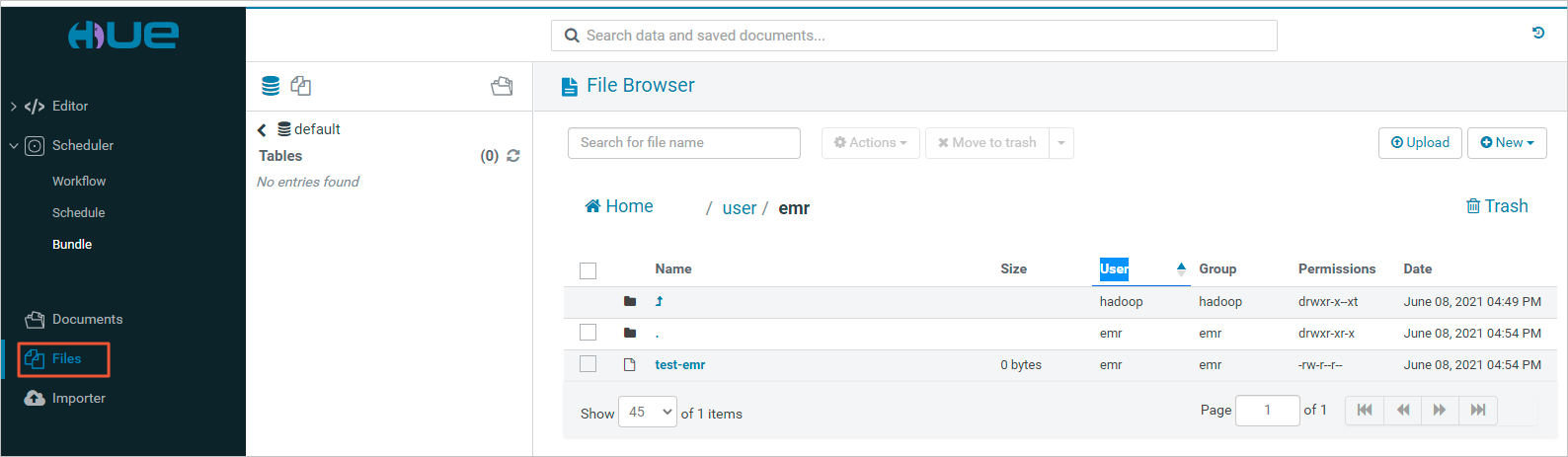Click the -rw-r--r-- permissions cell
This screenshot has height=457, width=1568.
pos(1320,365)
